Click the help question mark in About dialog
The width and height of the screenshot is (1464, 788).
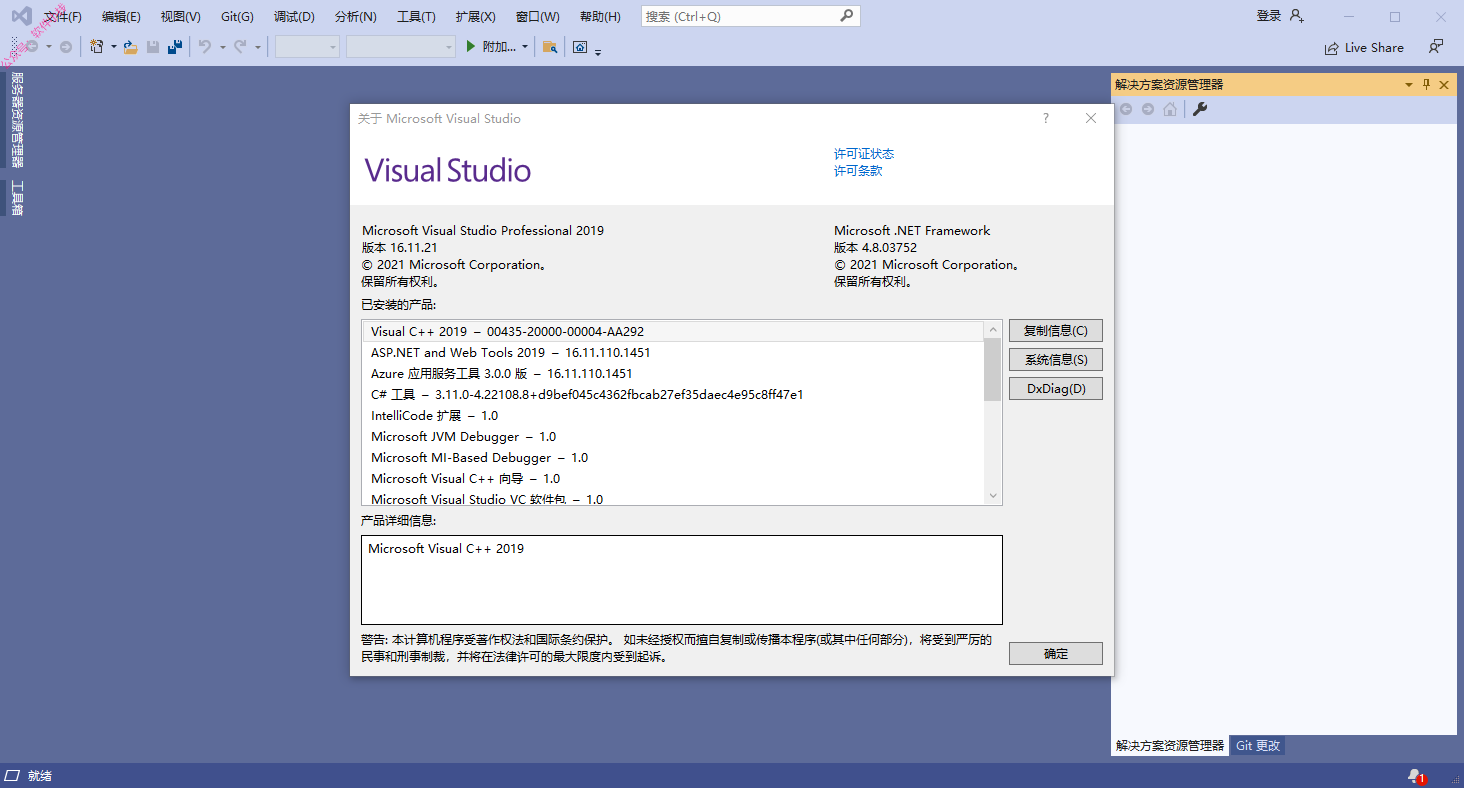[x=1046, y=118]
